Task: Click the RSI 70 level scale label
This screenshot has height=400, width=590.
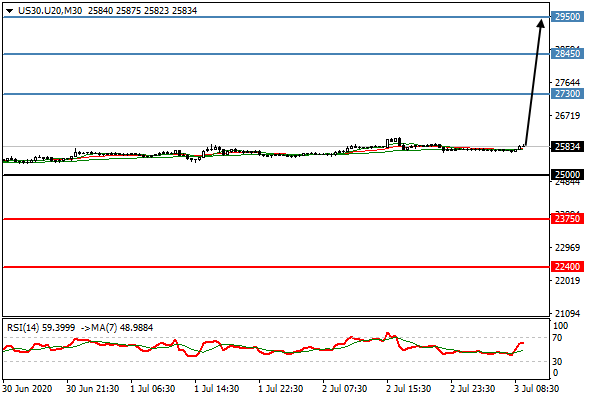Action: tap(558, 338)
